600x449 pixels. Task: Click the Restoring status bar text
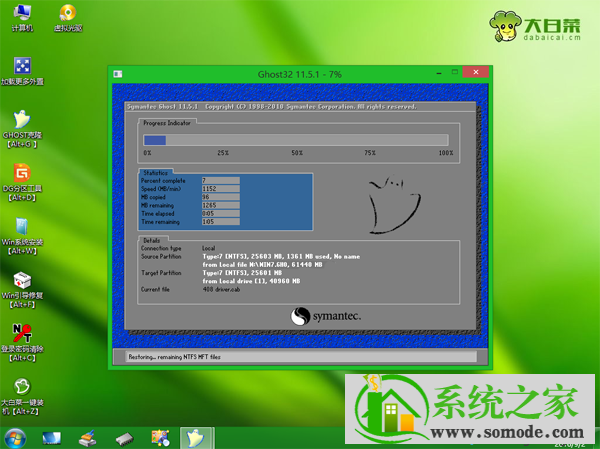[174, 357]
